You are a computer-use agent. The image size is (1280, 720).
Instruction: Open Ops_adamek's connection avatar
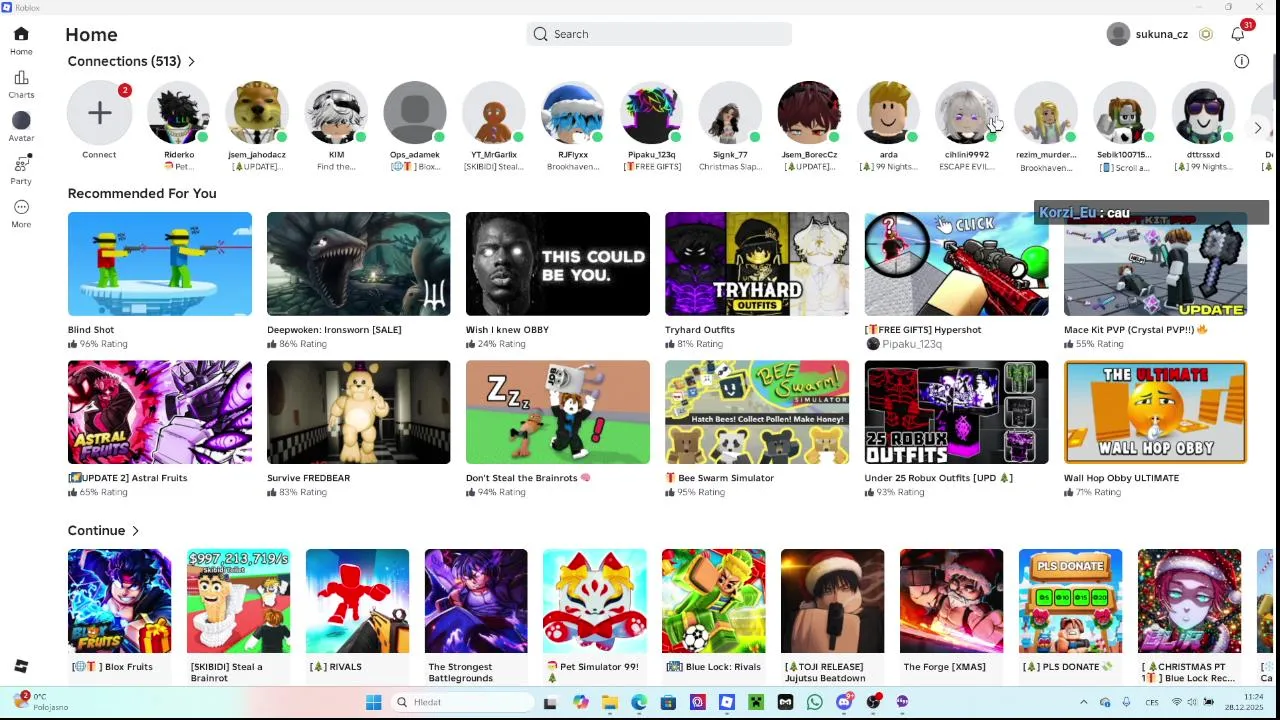(415, 113)
